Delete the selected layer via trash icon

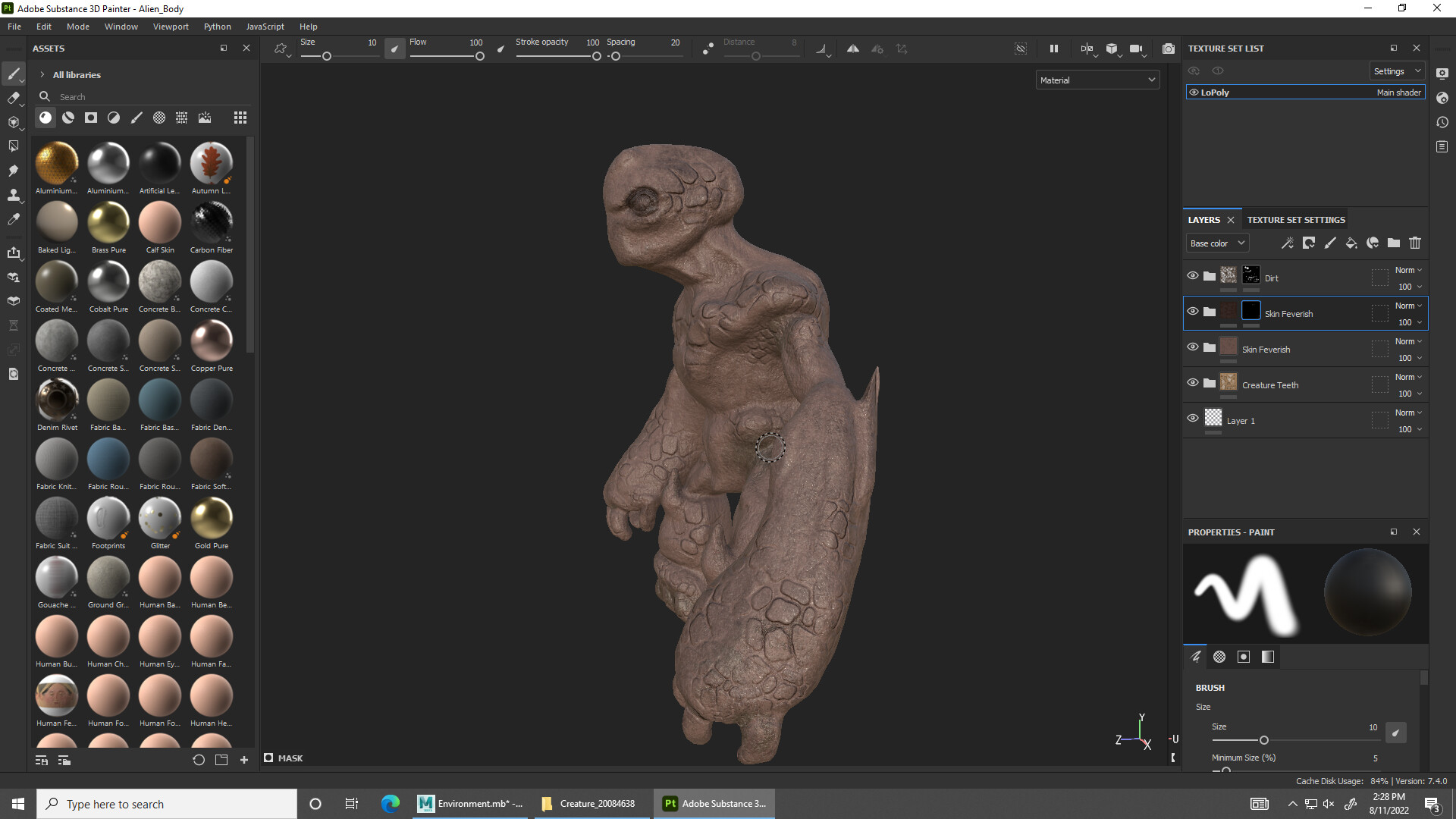1415,243
